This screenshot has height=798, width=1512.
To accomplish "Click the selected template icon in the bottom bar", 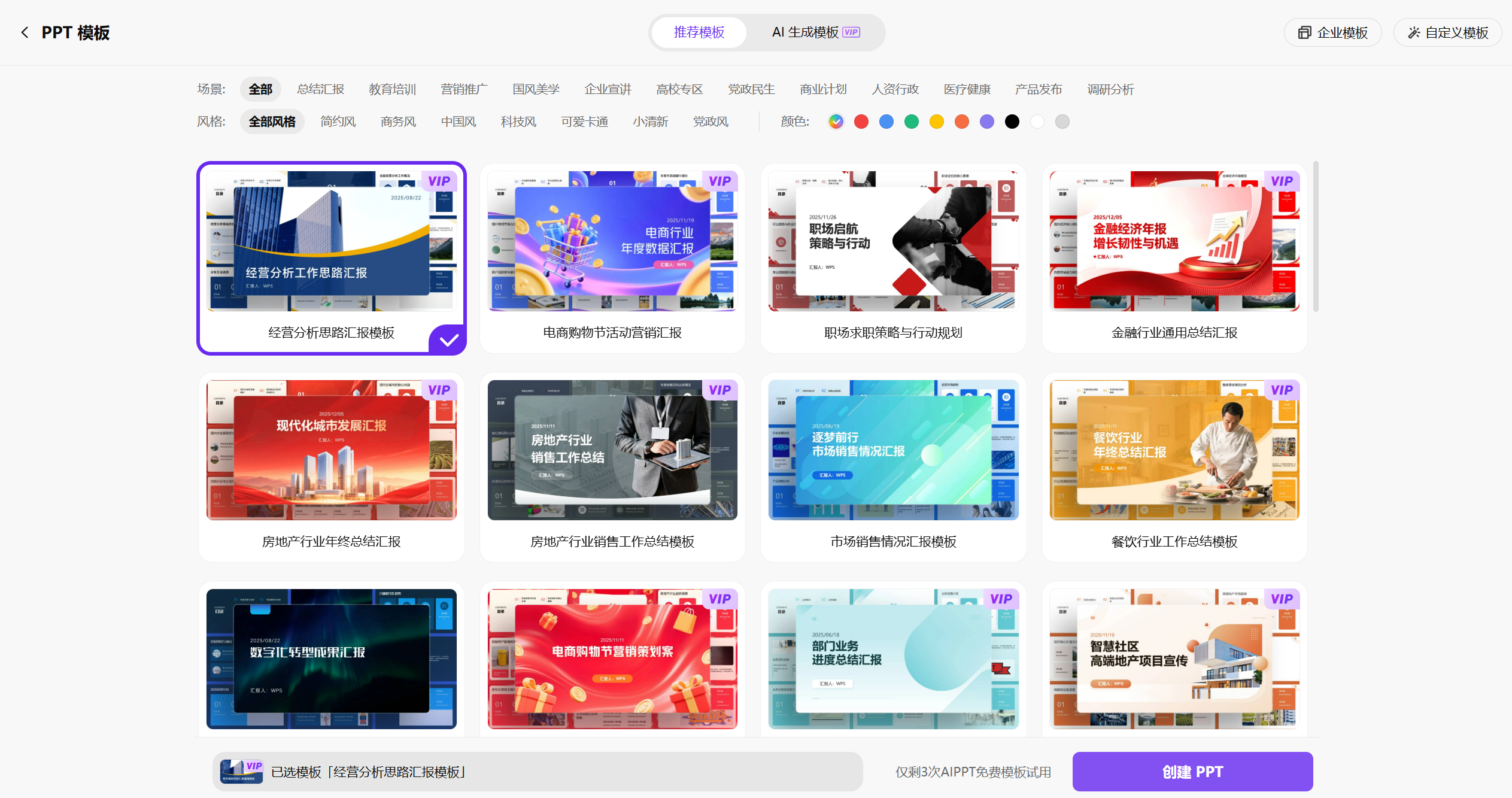I will coord(241,772).
